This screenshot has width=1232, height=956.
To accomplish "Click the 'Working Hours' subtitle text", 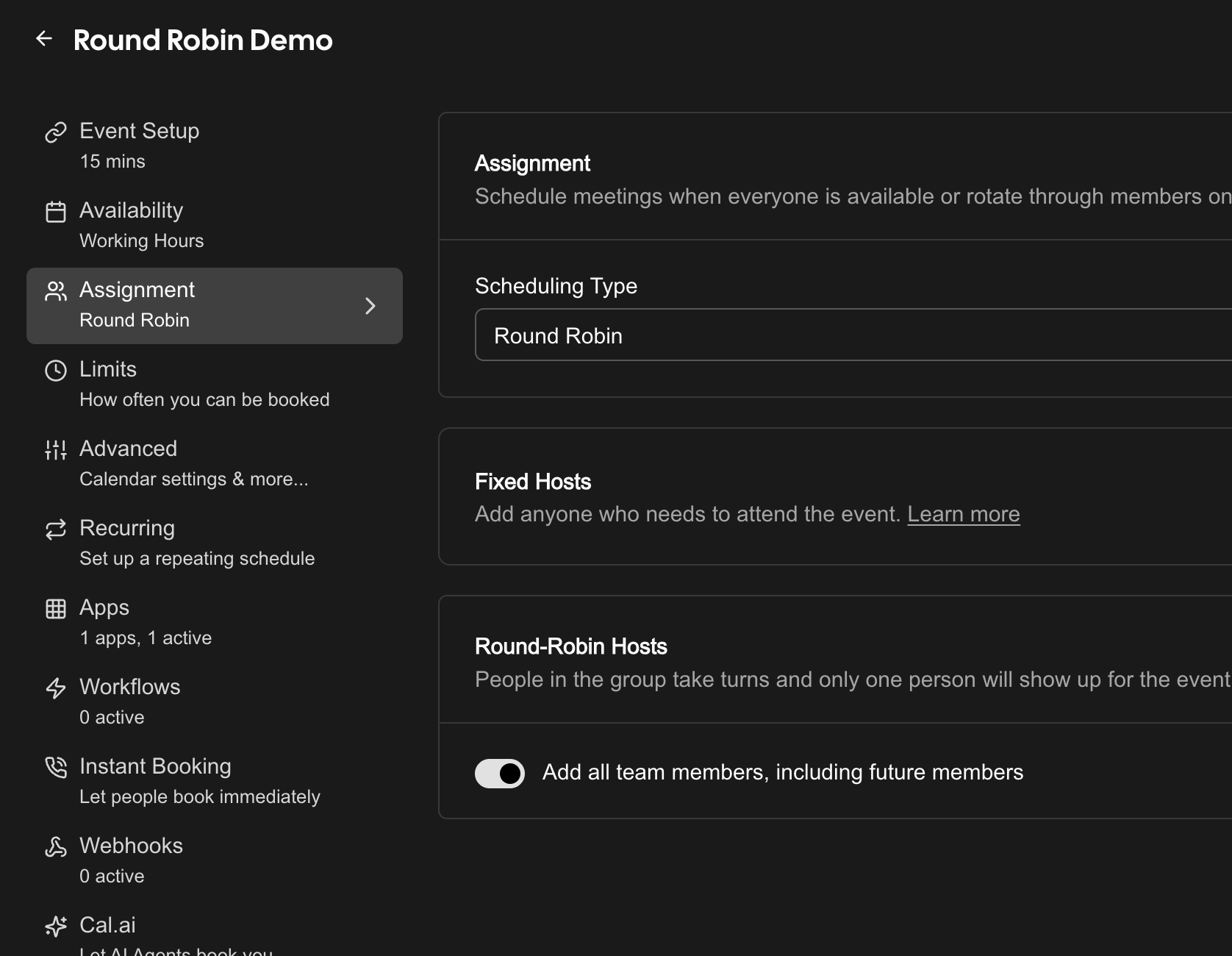I will pyautogui.click(x=142, y=241).
